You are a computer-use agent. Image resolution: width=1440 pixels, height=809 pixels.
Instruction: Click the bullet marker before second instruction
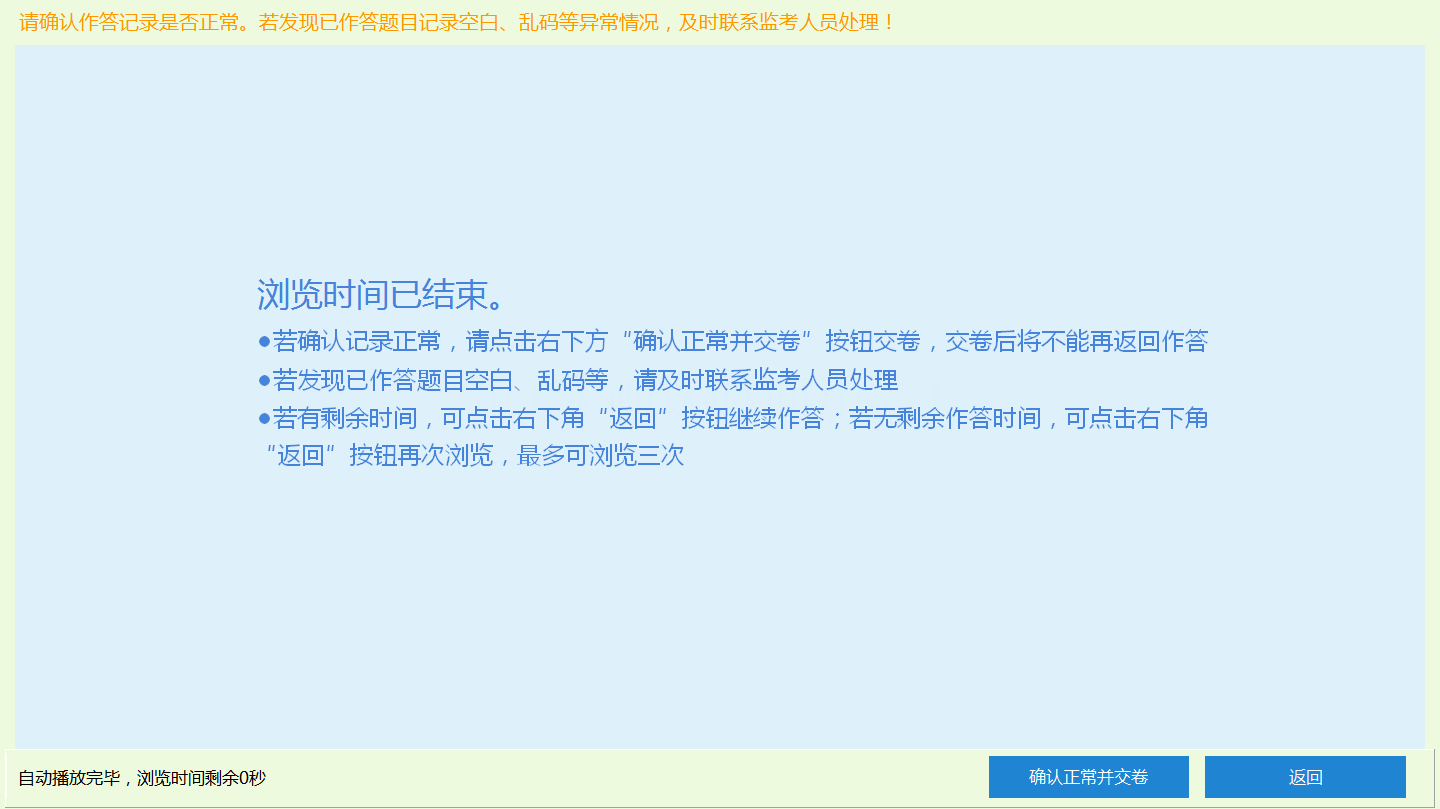(263, 380)
